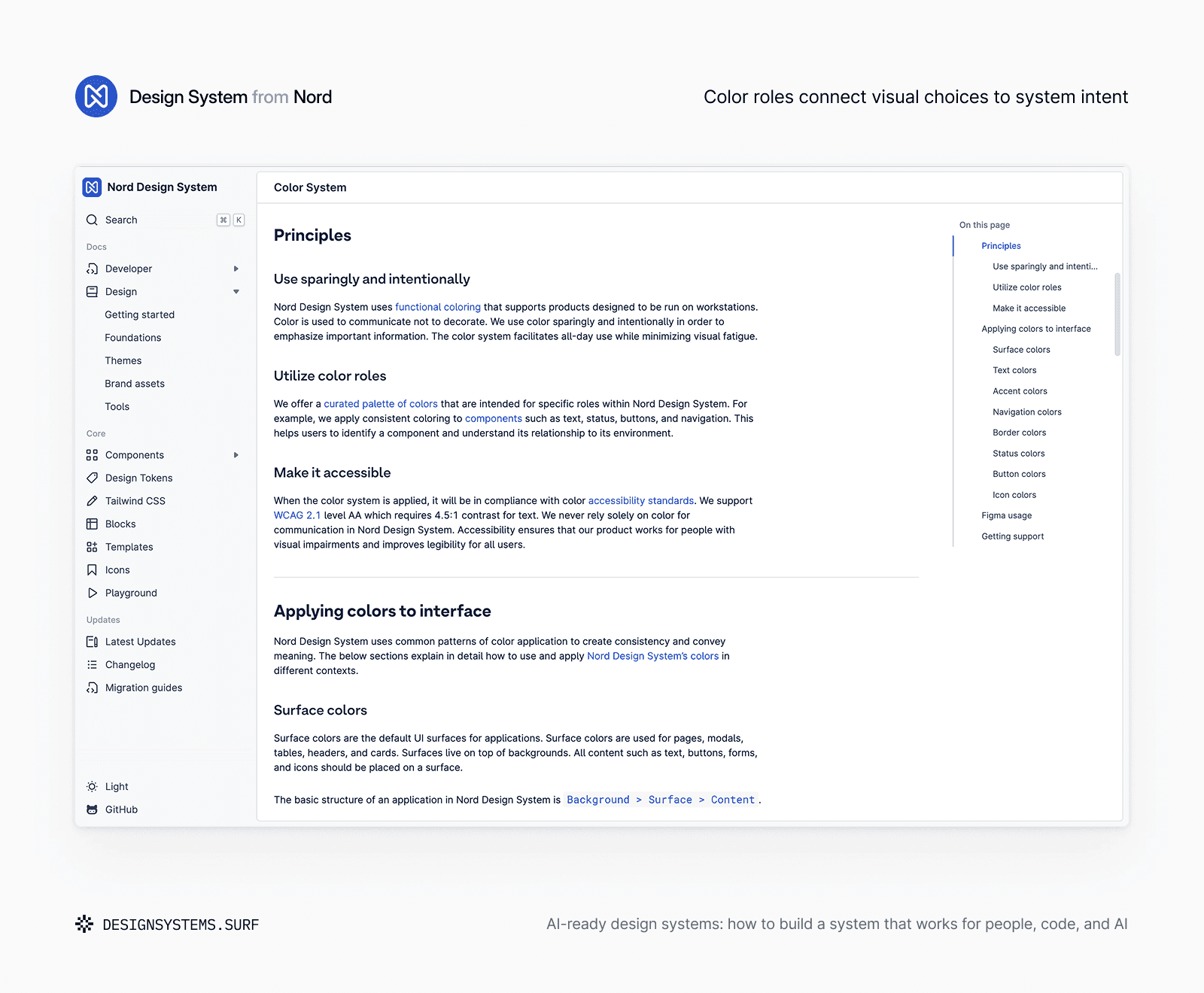Jump to 'Surface colors' in table of contents
1204x993 pixels.
tap(1022, 350)
